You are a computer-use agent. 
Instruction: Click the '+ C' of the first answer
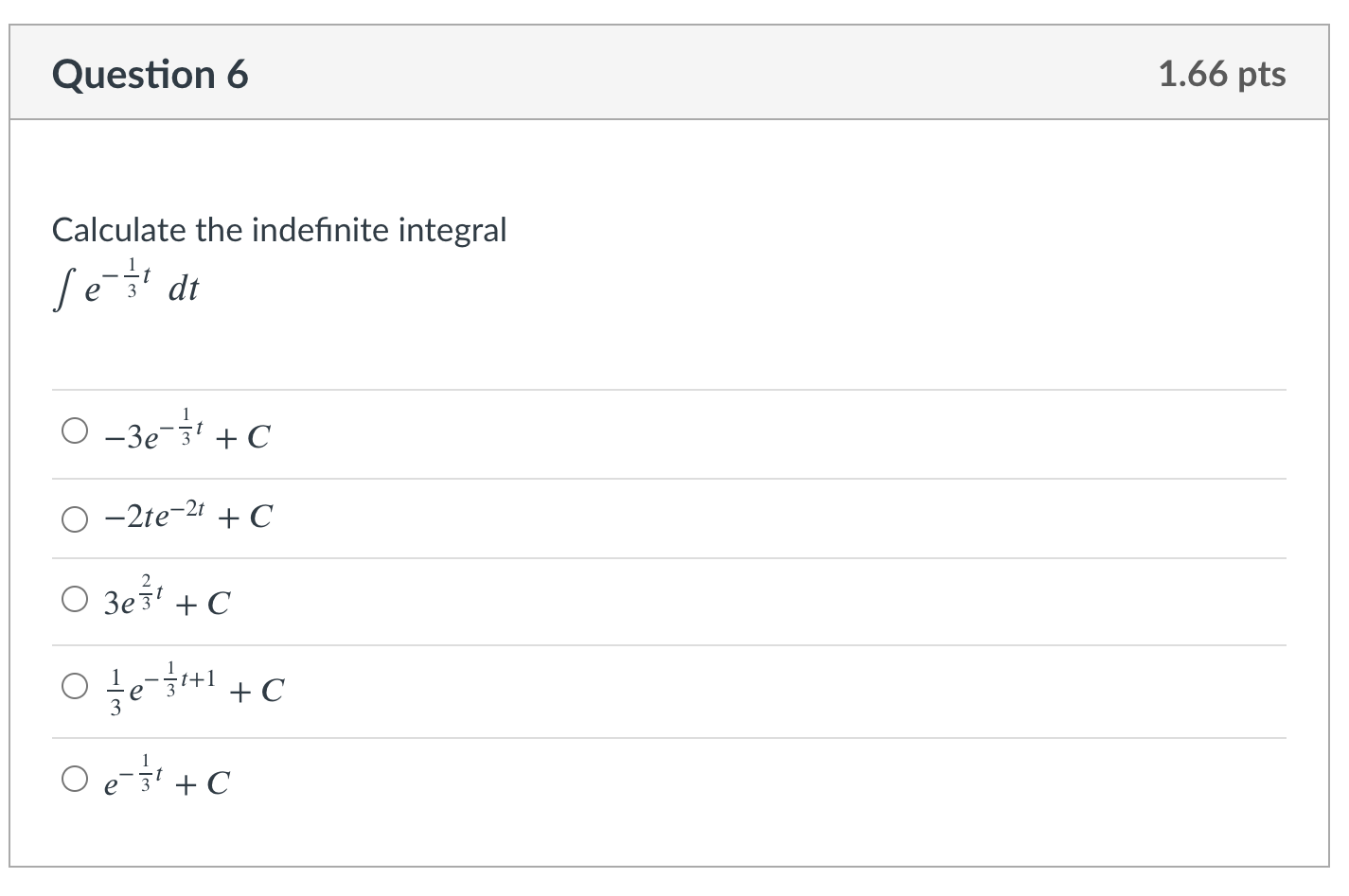243,436
